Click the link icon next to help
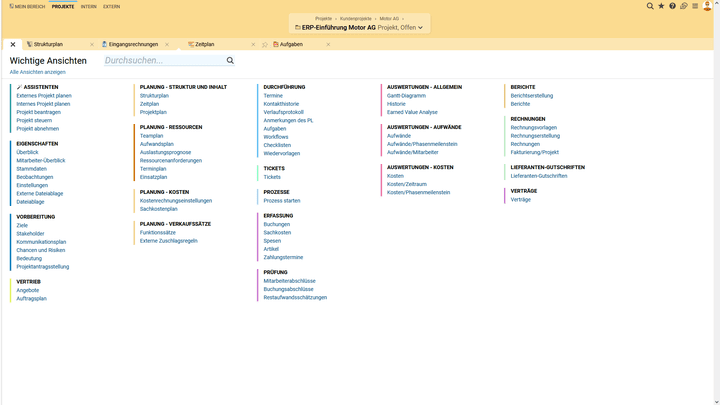The height and width of the screenshot is (405, 720). click(x=684, y=6)
